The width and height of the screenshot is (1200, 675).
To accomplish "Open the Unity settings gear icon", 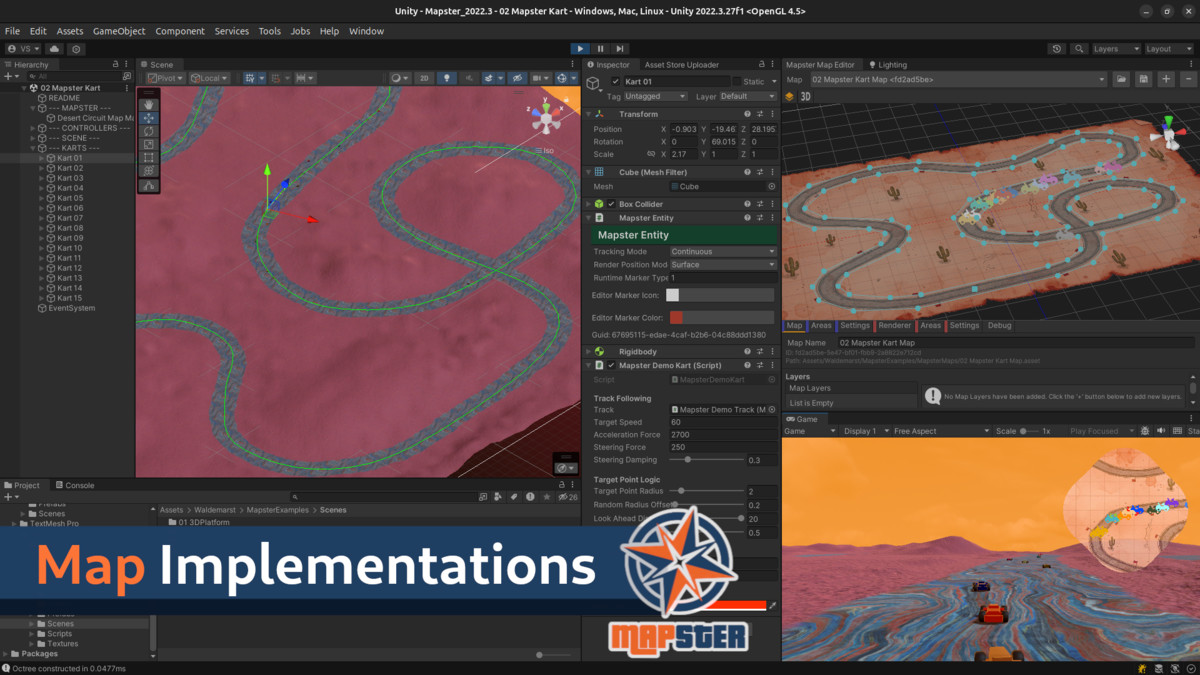I will 76,48.
